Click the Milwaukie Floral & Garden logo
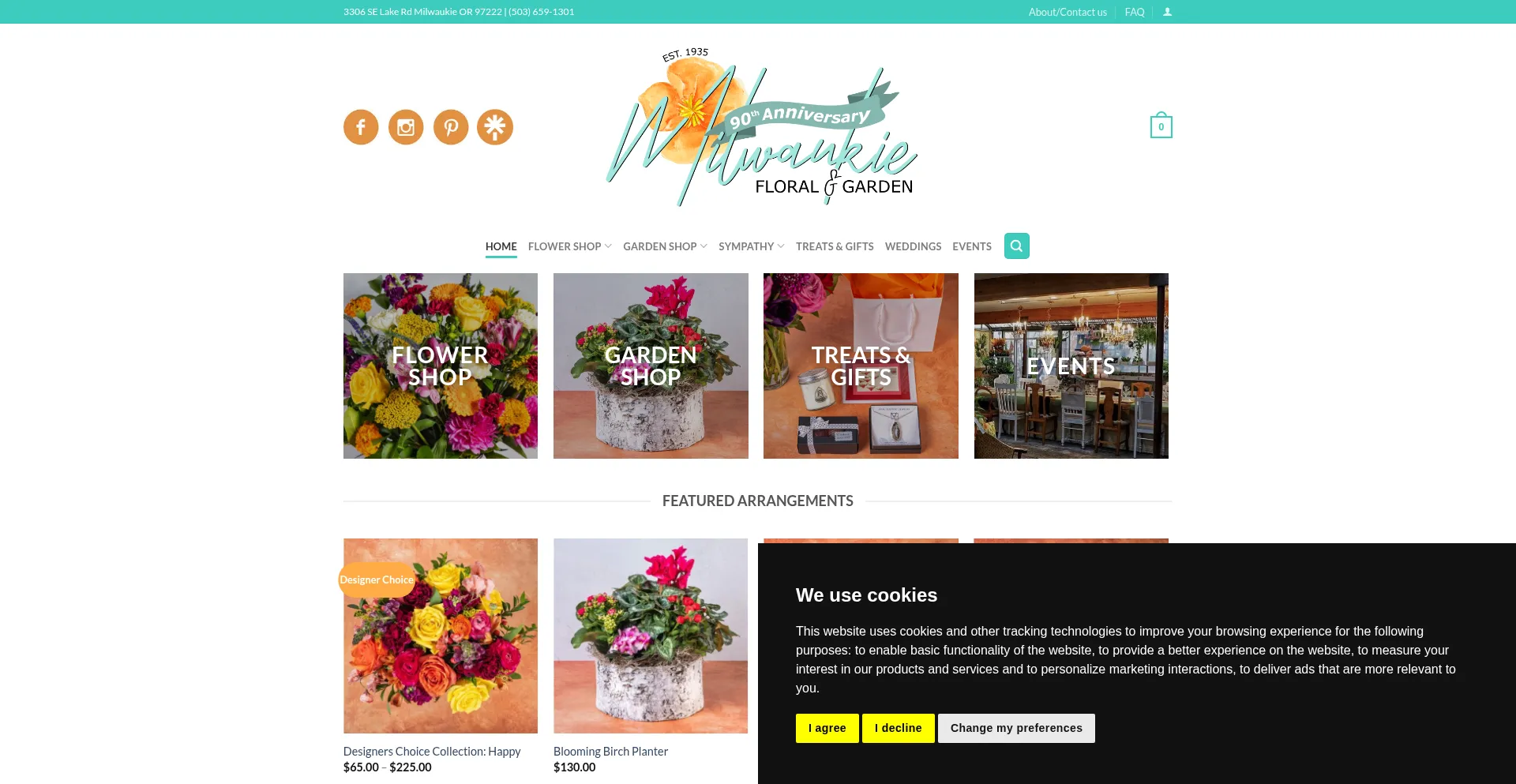Screen dimensions: 1516x784 pos(761,127)
